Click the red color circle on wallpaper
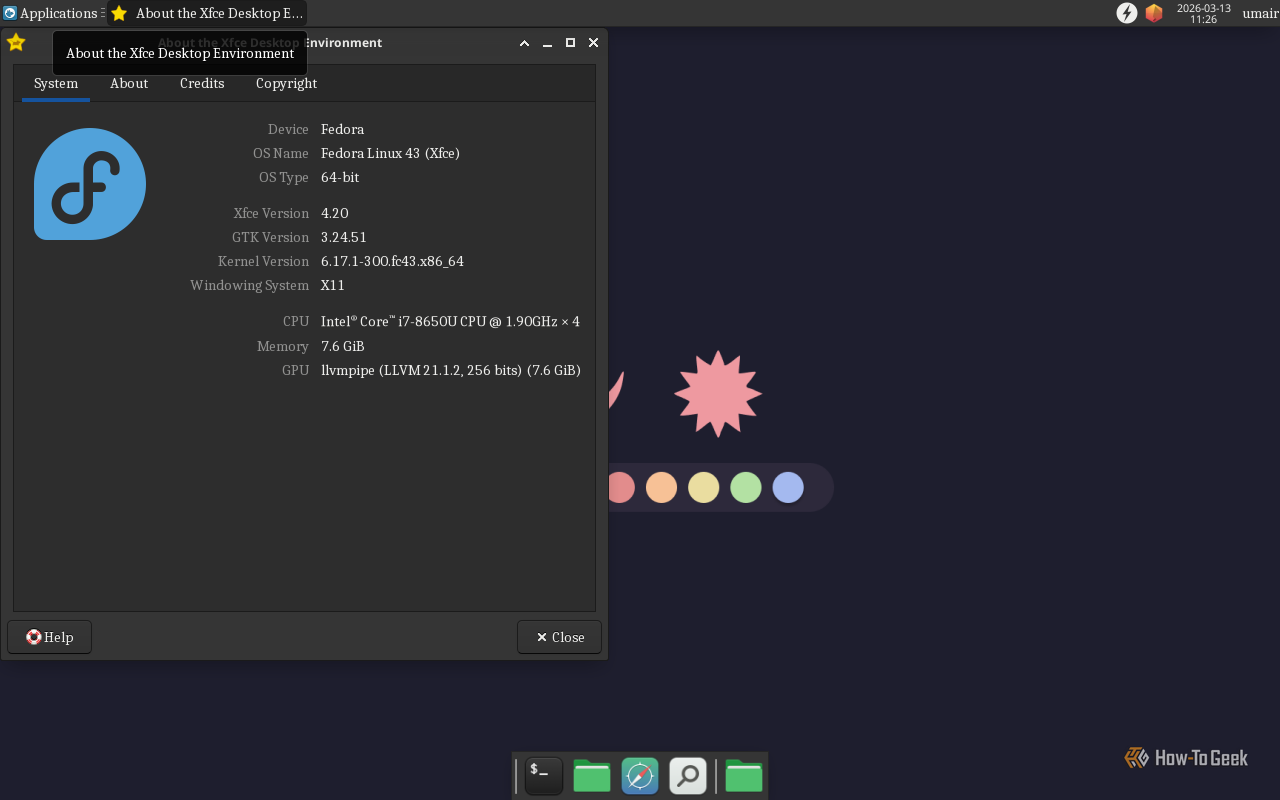The height and width of the screenshot is (800, 1280). point(621,487)
